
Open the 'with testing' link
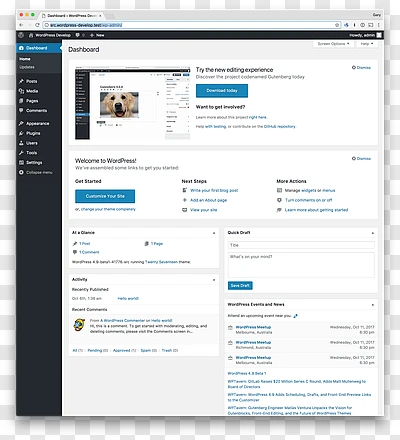pyautogui.click(x=215, y=127)
